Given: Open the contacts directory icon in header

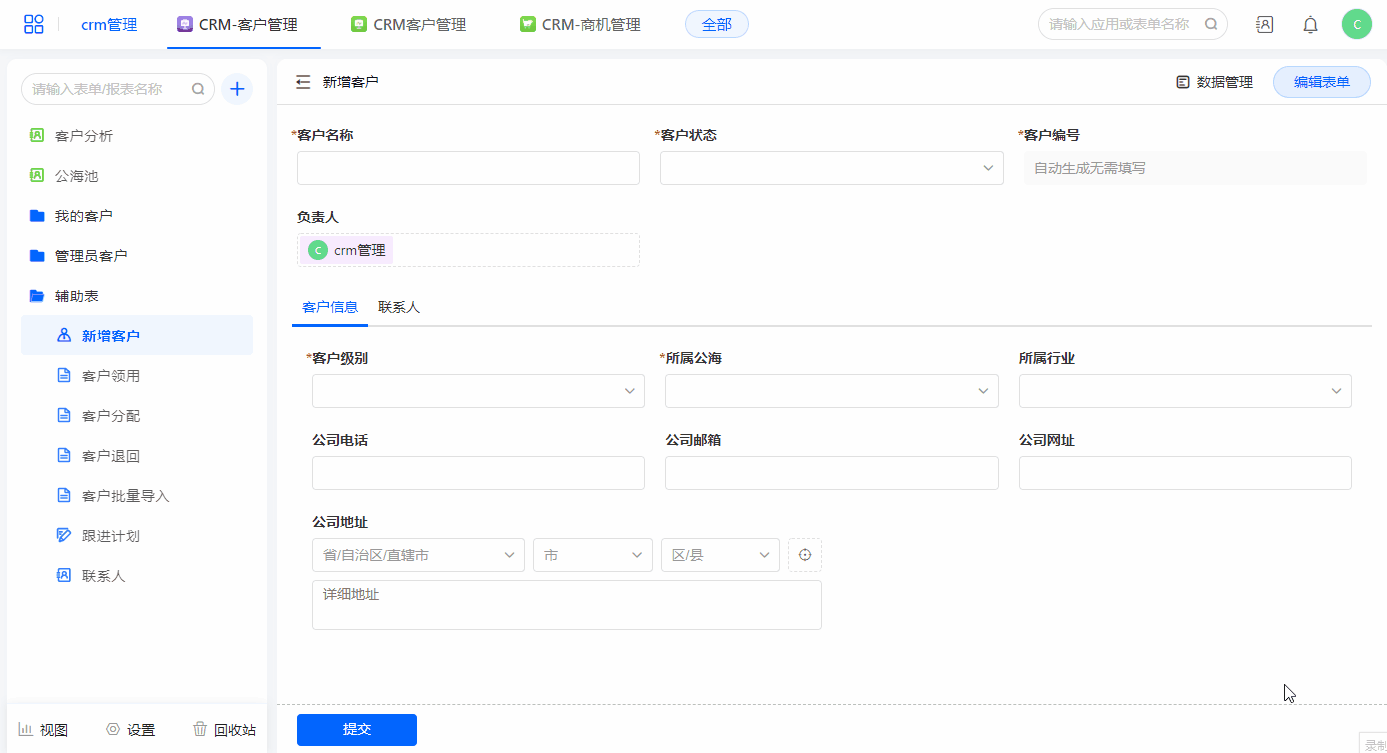Looking at the screenshot, I should point(1264,25).
